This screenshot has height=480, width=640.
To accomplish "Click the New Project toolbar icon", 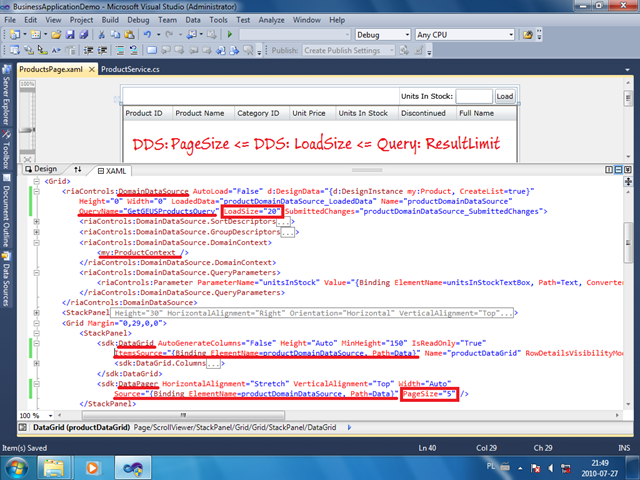I will pyautogui.click(x=15, y=35).
